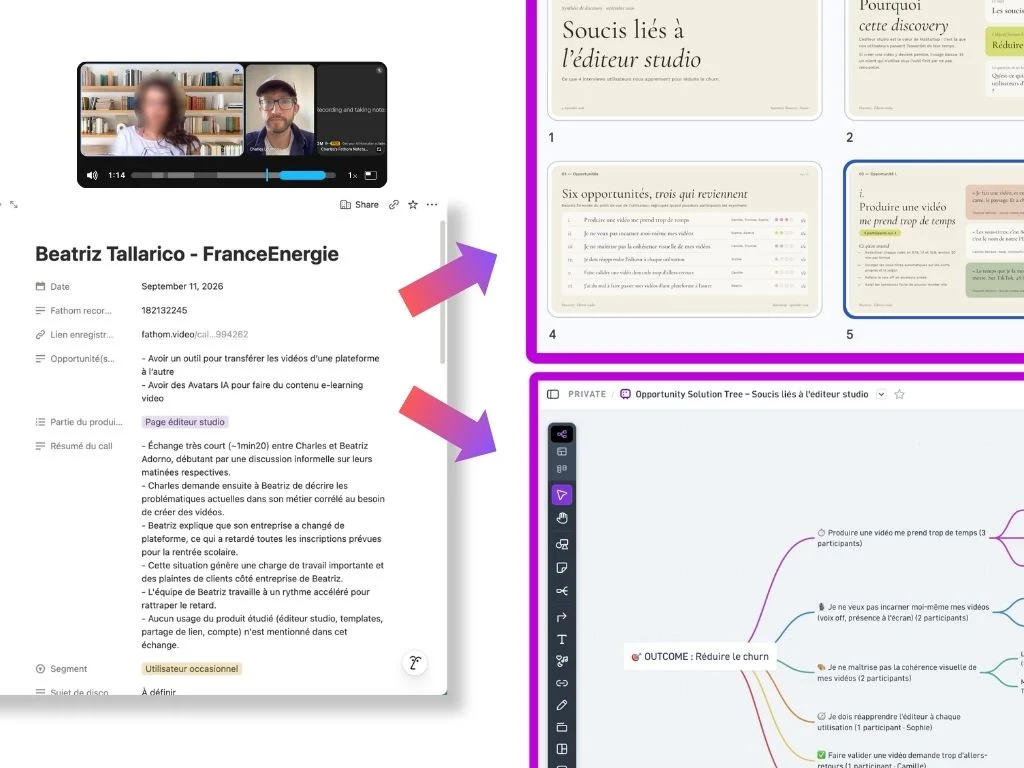Image resolution: width=1024 pixels, height=768 pixels.
Task: Click the Partie du produit property label
Action: click(x=79, y=422)
